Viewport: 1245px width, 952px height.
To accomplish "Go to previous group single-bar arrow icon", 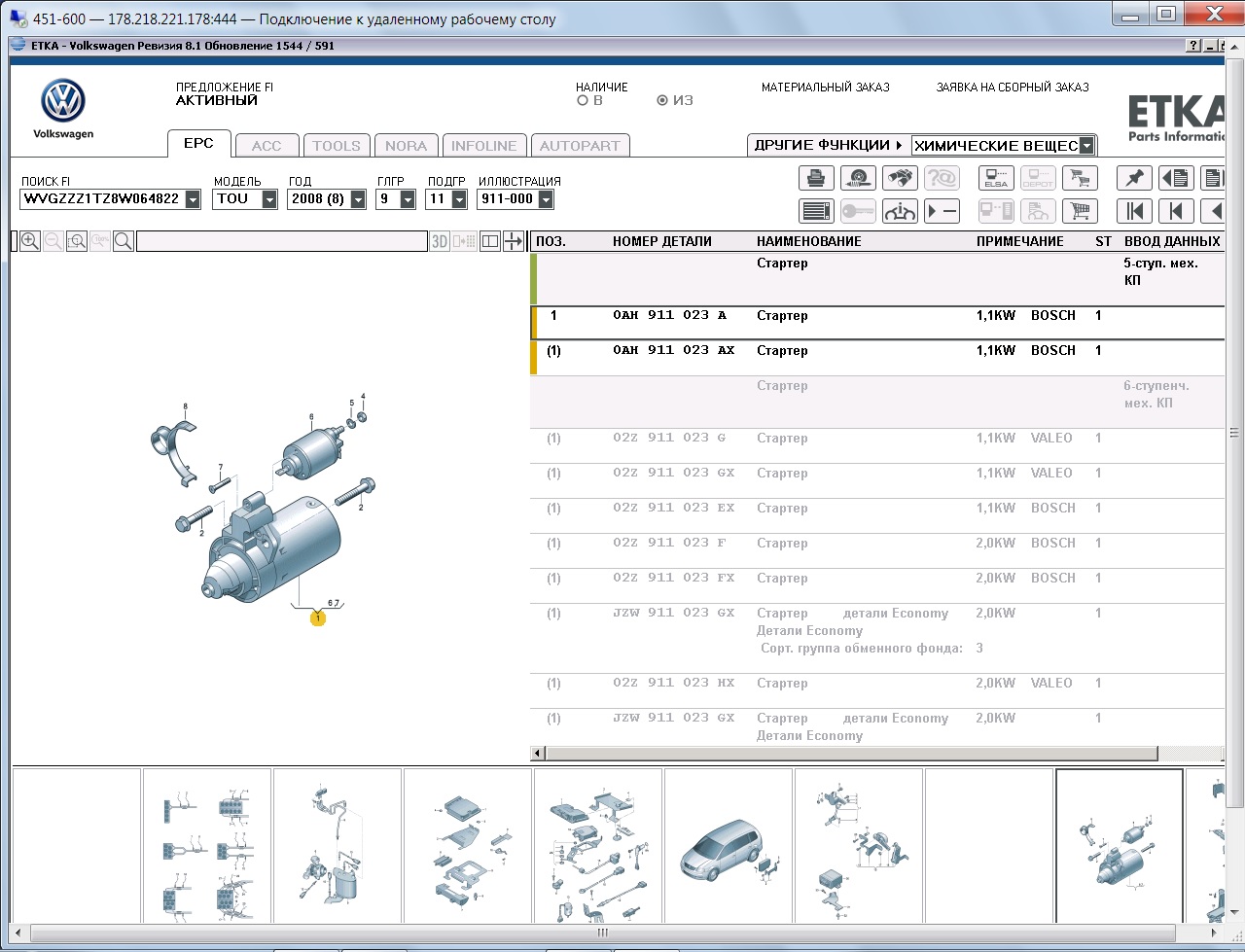I will click(1176, 211).
